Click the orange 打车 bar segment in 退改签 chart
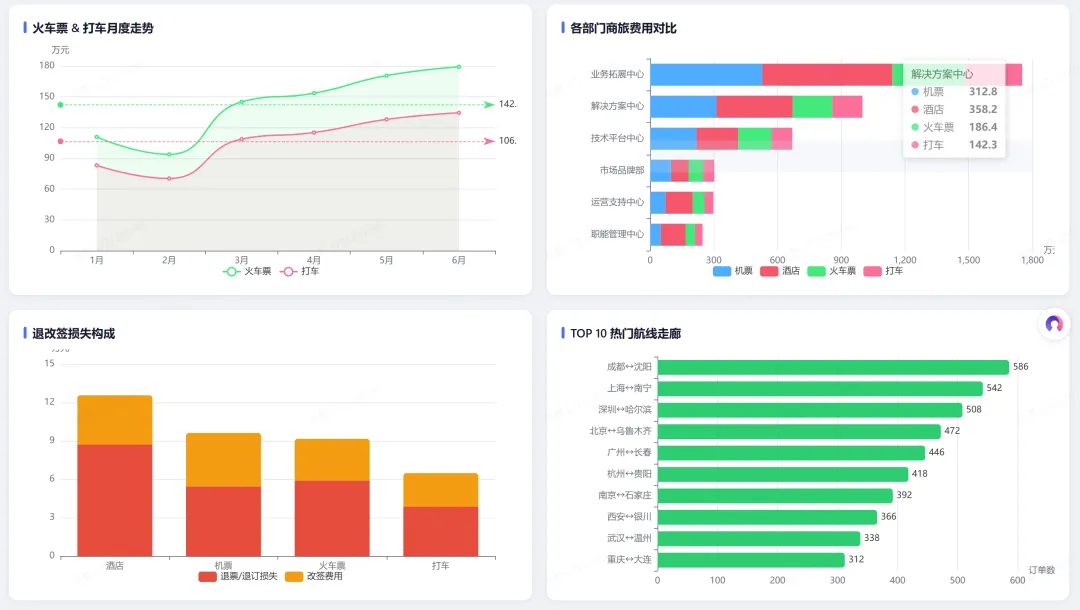1080x610 pixels. tap(441, 490)
